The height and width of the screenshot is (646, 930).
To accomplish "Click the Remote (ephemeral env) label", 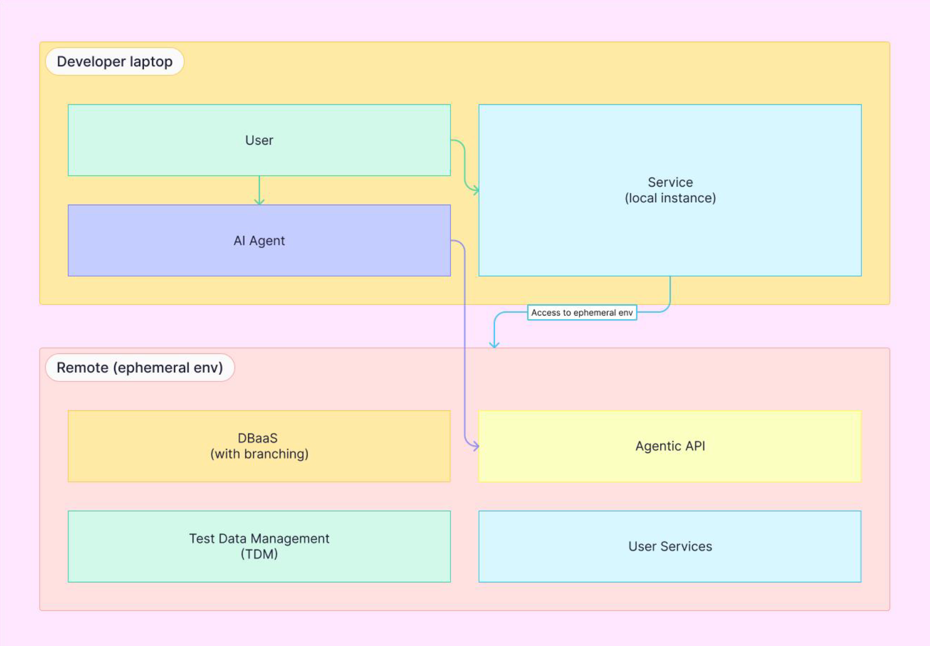I will point(140,368).
